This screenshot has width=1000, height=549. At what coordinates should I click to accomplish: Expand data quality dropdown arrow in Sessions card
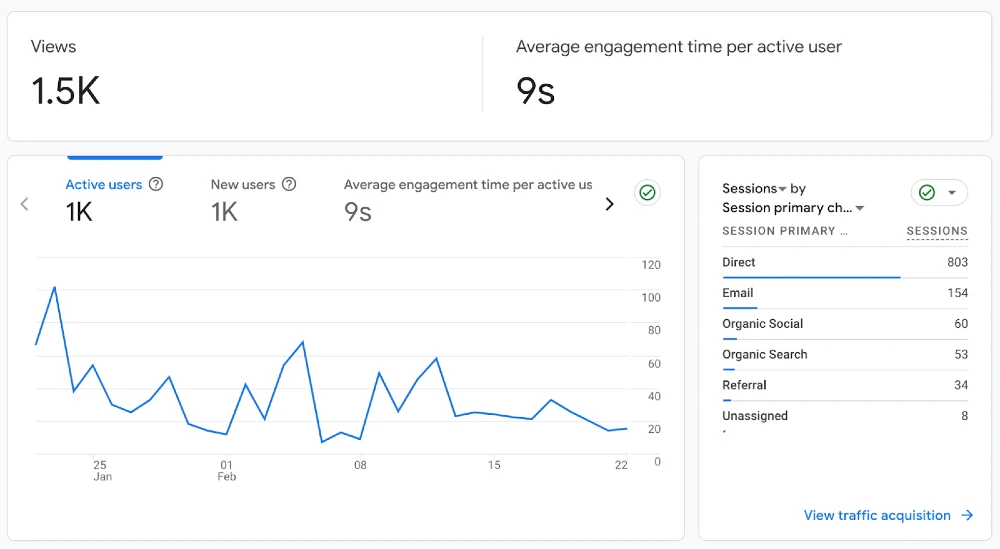click(952, 193)
